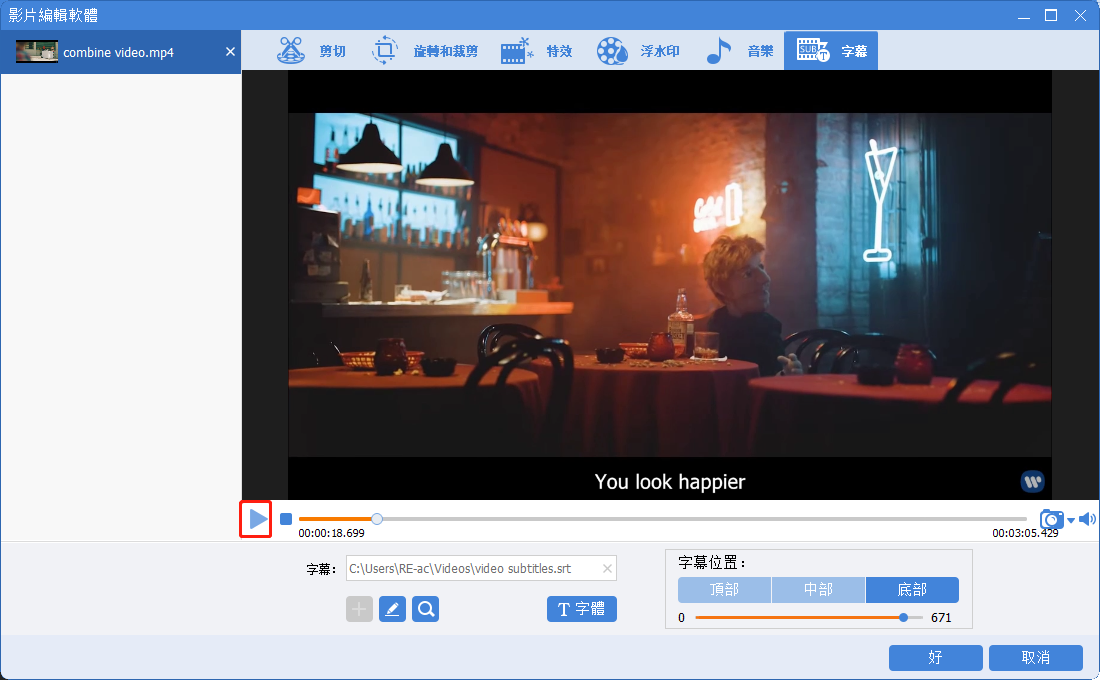Set subtitle position to 底部
Viewport: 1100px width, 680px height.
tap(912, 590)
